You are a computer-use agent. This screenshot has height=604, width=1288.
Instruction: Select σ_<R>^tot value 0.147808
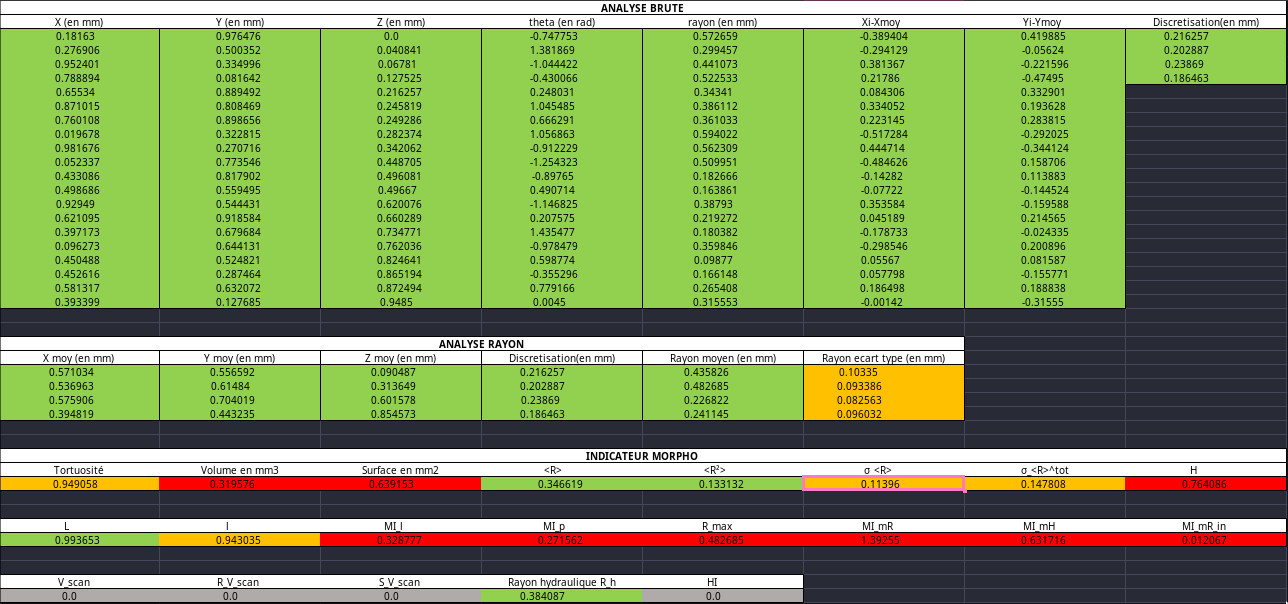[x=1045, y=484]
